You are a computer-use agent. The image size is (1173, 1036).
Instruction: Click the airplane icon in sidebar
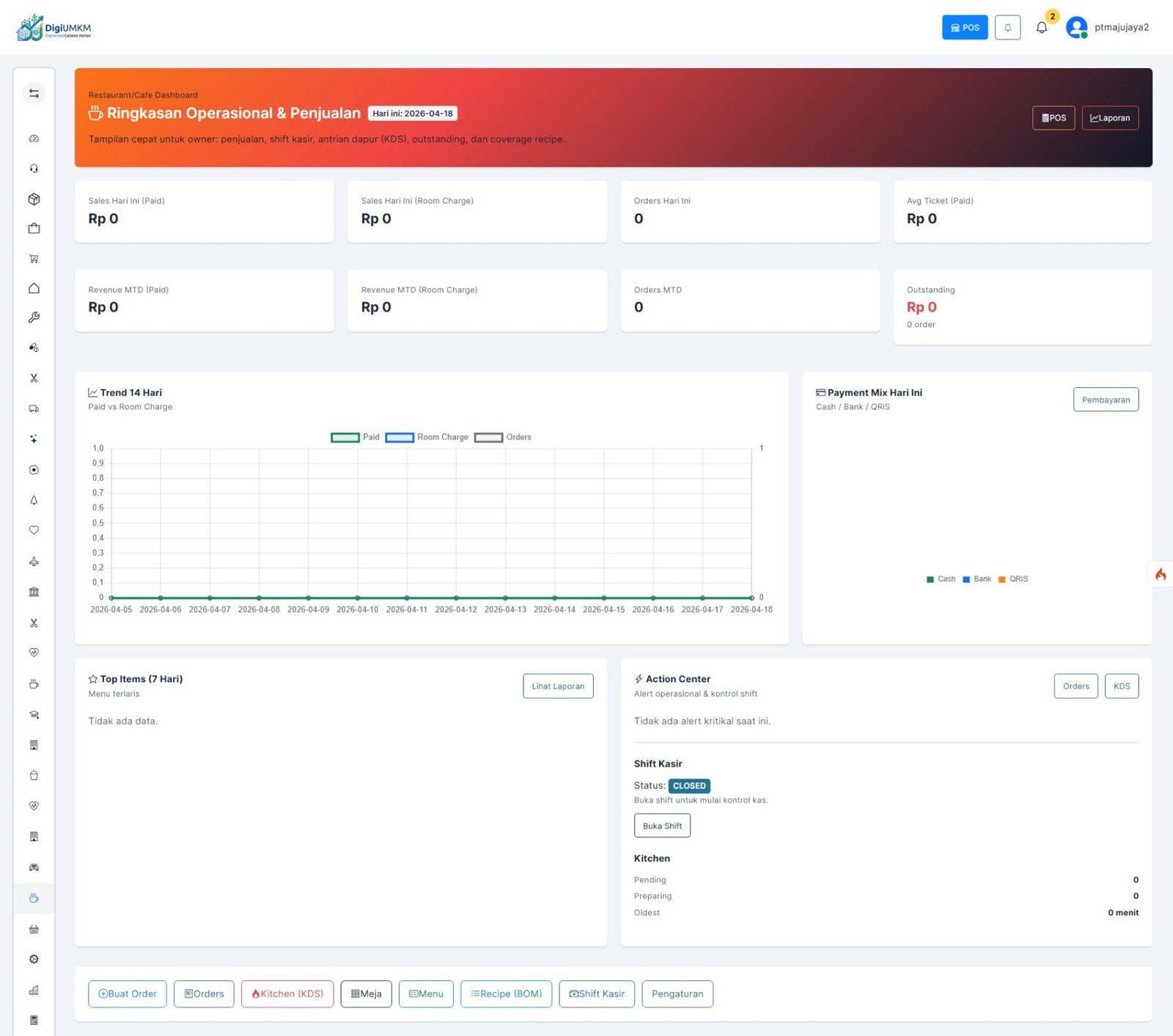point(34,562)
